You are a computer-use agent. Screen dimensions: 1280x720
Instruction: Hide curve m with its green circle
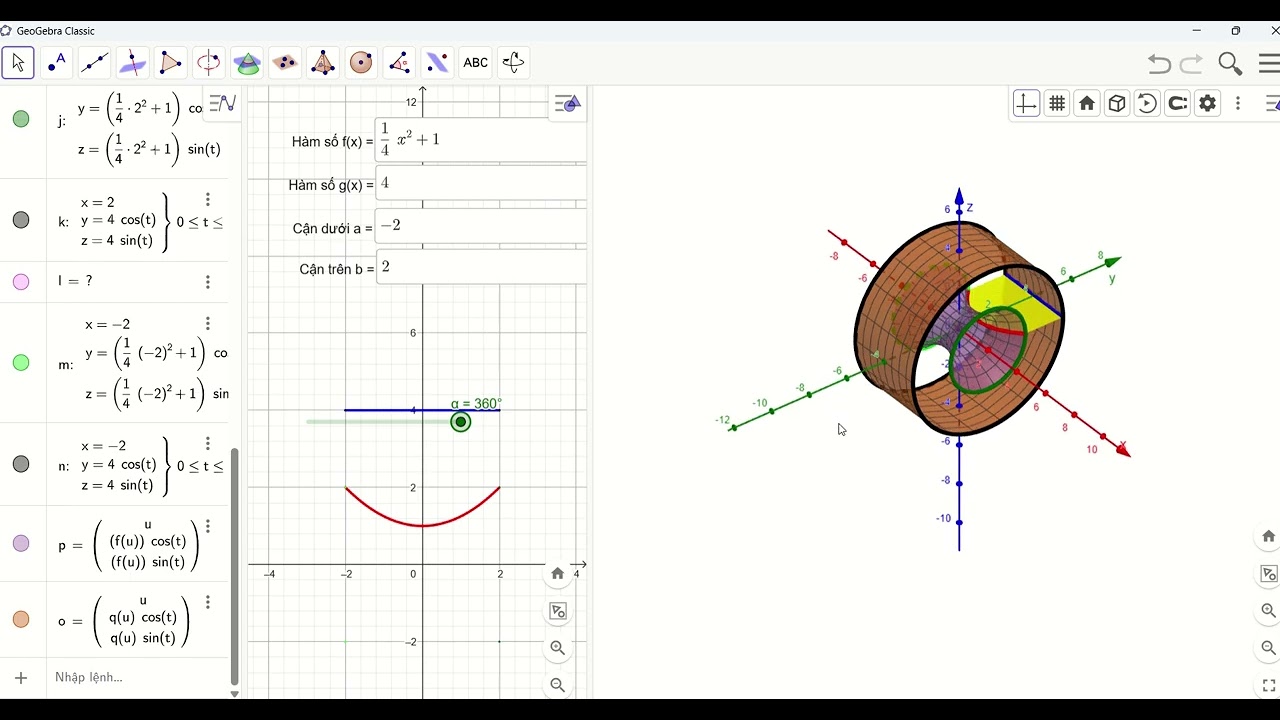point(21,362)
